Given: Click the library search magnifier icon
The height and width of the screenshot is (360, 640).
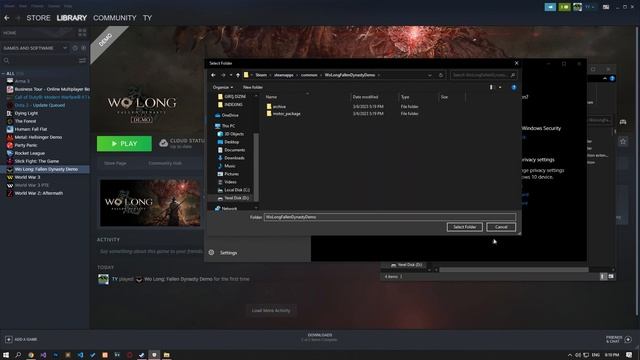Looking at the screenshot, I should tap(6, 61).
